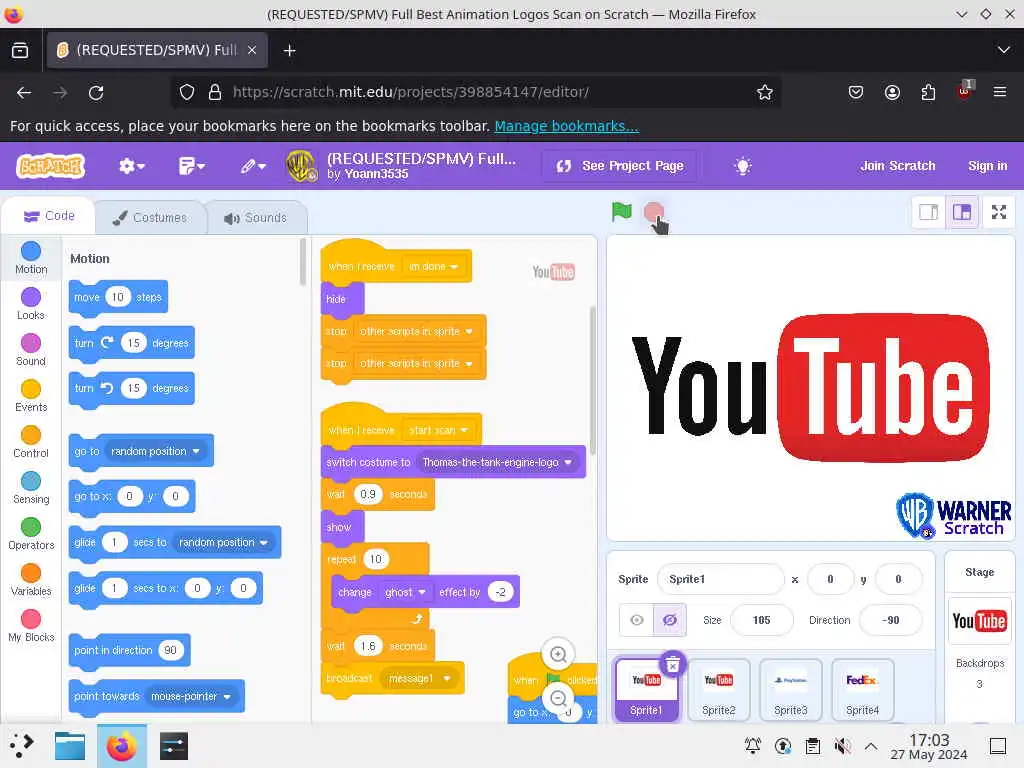Open a new Firefox tab

[289, 50]
